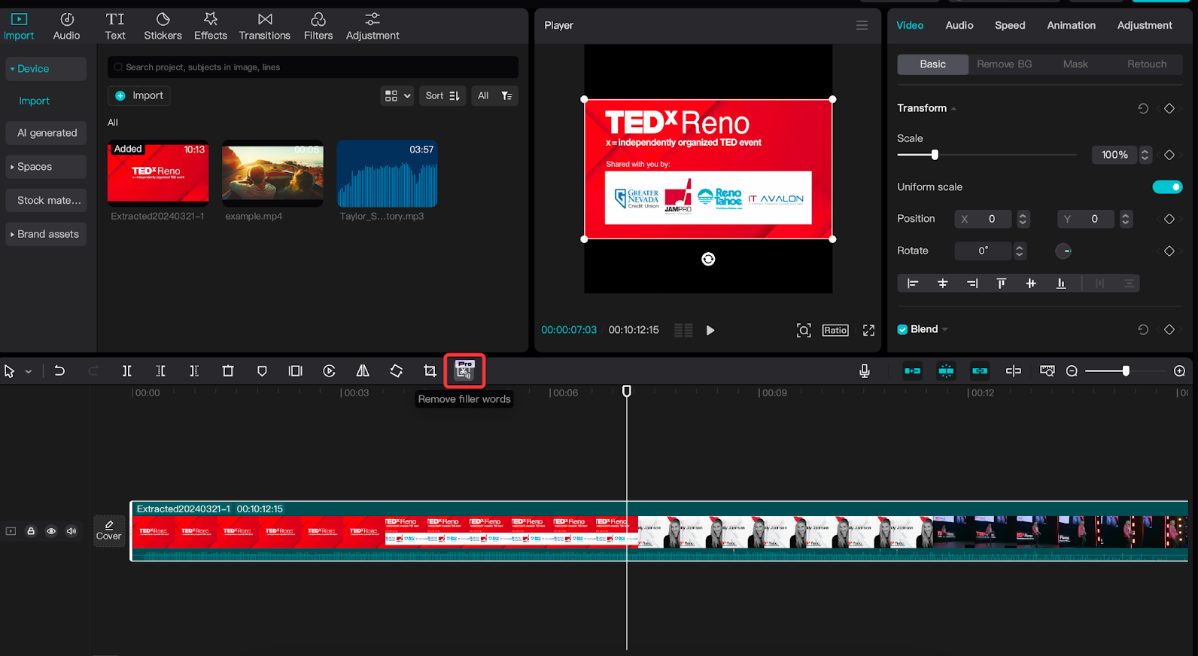Toggle the Uniform scale switch
This screenshot has width=1198, height=656.
1166,187
